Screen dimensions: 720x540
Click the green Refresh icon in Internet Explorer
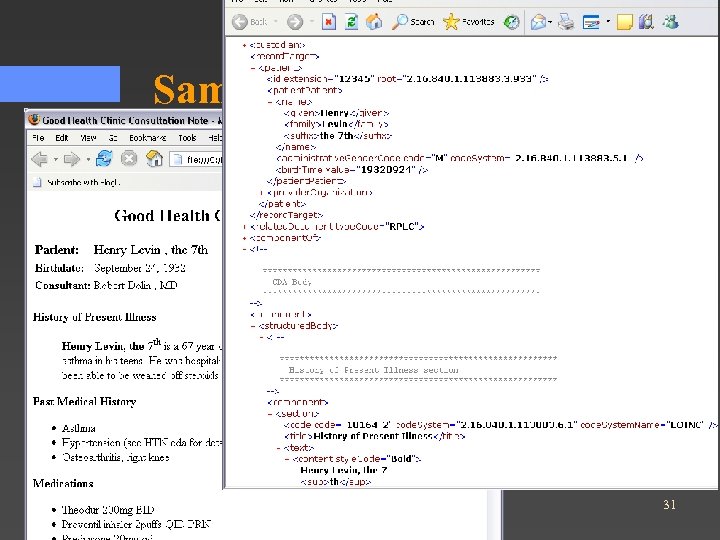tap(351, 22)
